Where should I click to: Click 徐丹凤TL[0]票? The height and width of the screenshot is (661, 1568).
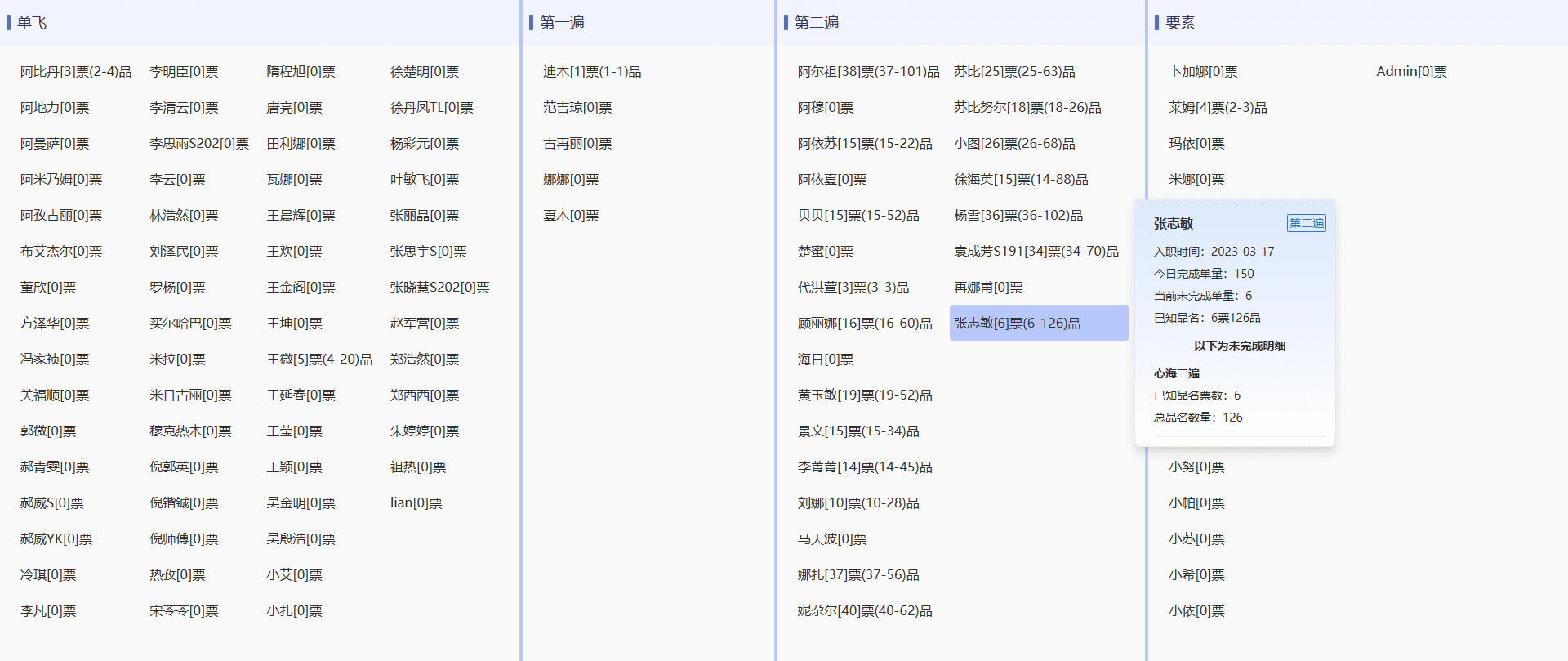click(432, 108)
